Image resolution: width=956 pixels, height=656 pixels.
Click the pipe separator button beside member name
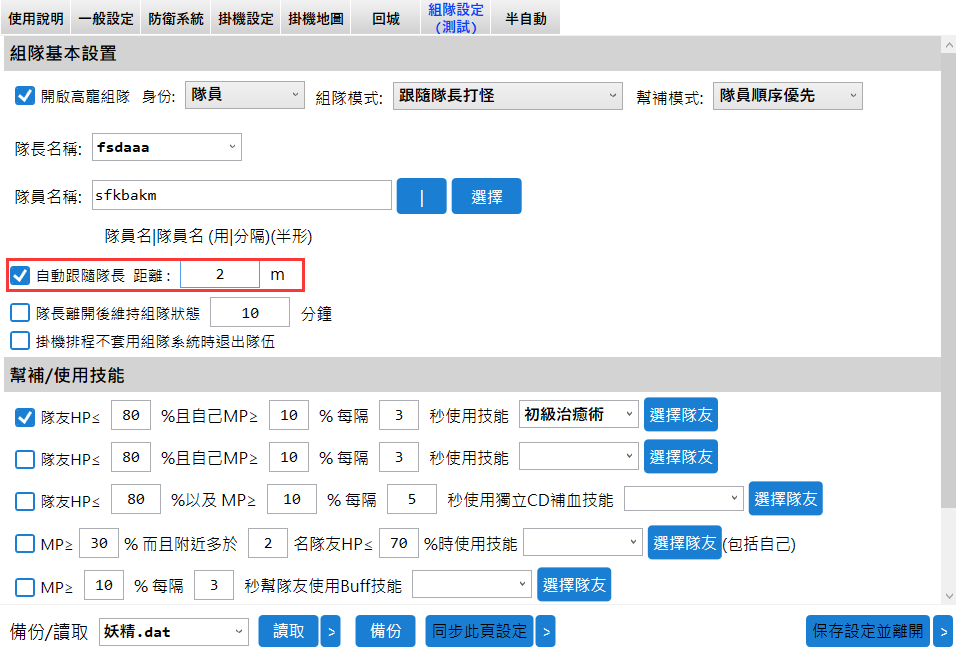[x=421, y=197]
